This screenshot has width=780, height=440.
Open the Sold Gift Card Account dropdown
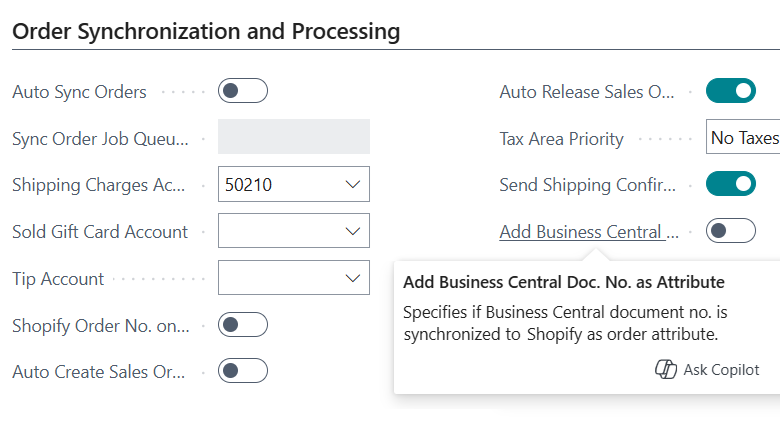[x=352, y=232]
